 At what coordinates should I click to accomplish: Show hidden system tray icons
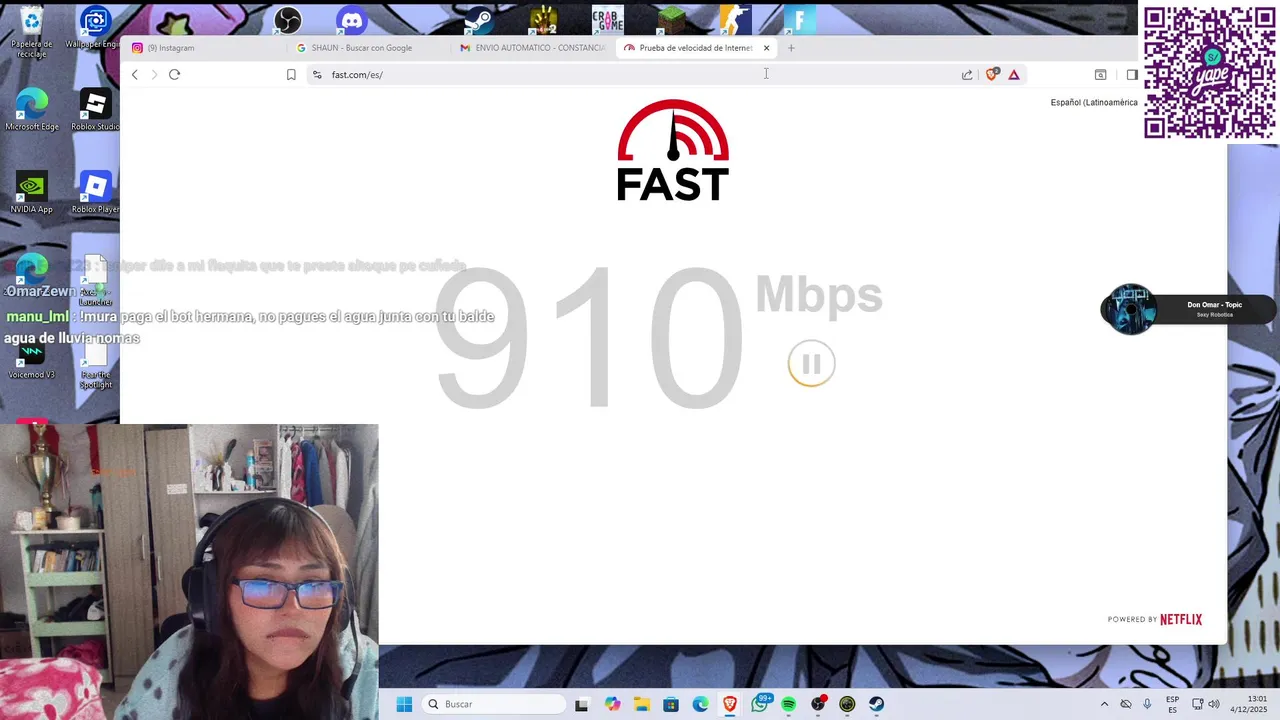pyautogui.click(x=1104, y=704)
